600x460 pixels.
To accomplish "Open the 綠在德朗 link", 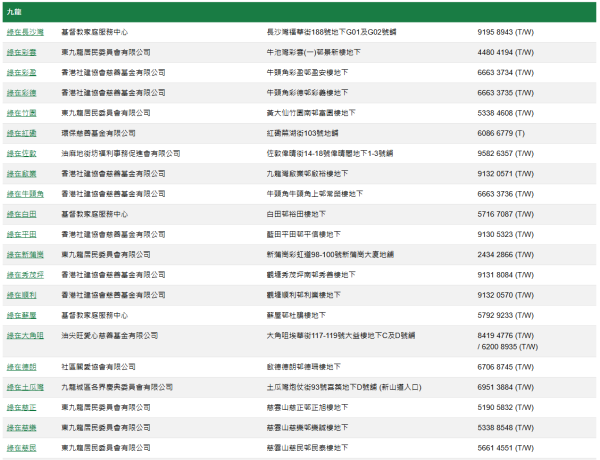I will (21, 367).
